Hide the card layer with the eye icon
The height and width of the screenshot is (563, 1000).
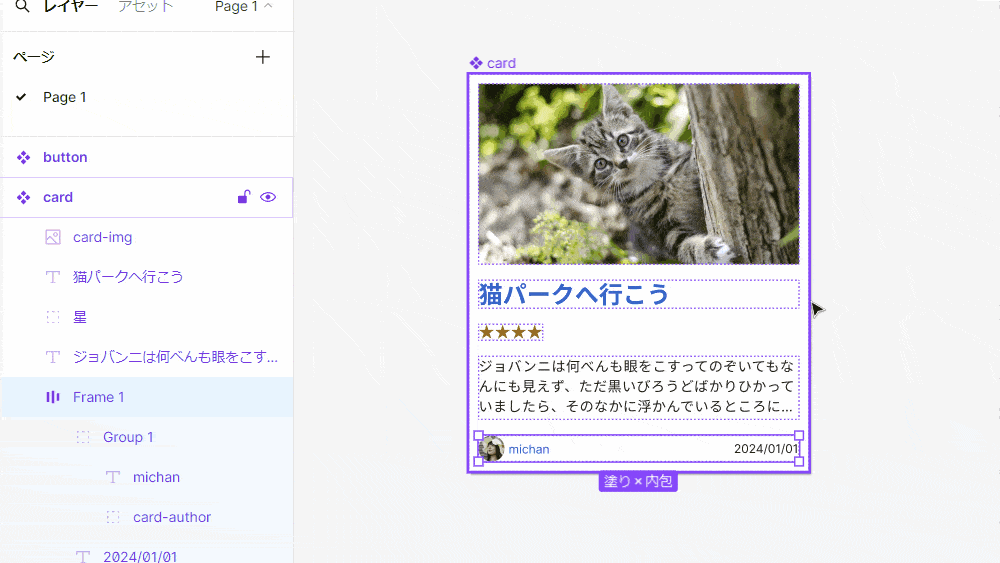pos(268,197)
